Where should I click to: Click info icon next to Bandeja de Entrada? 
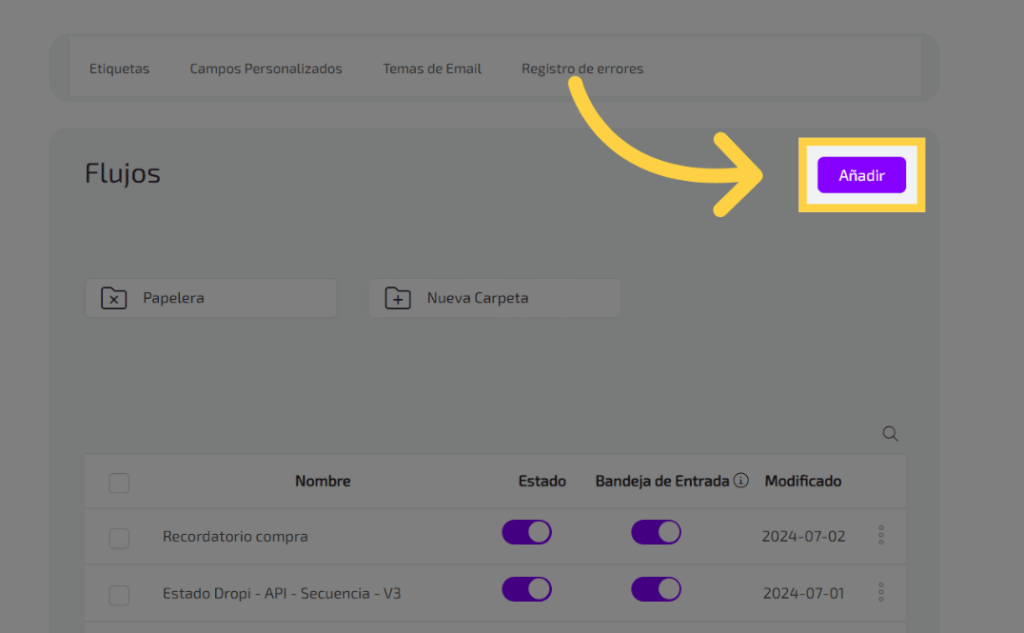pos(741,481)
